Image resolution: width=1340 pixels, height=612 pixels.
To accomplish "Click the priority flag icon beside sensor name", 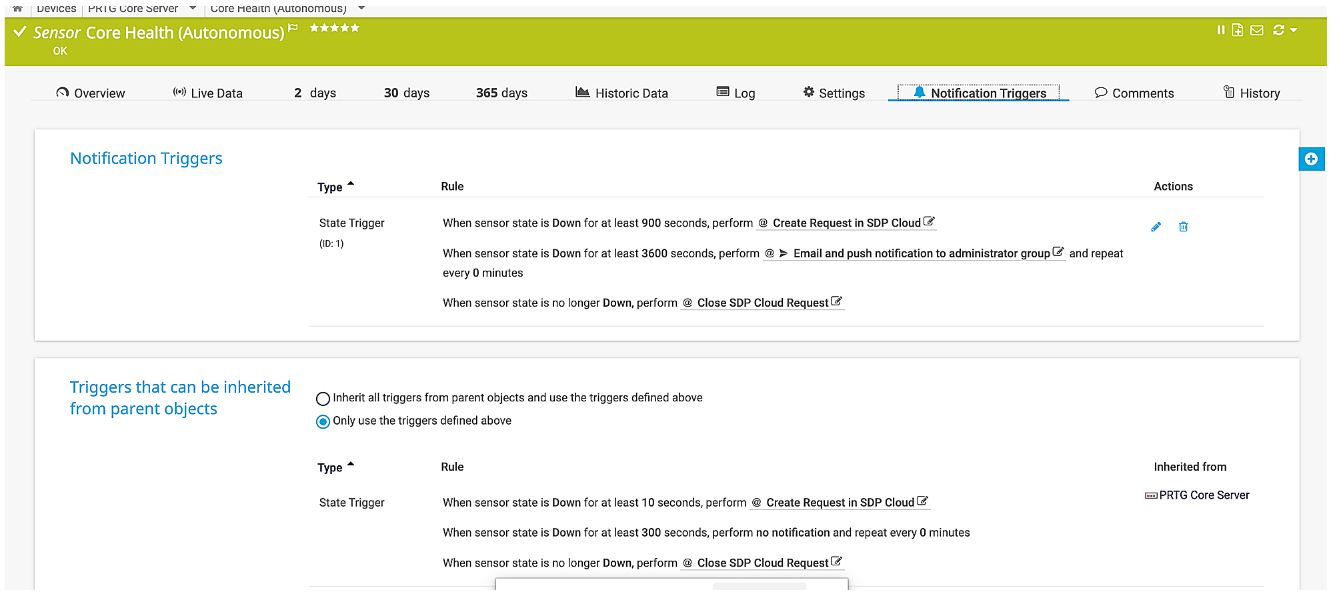I will (294, 29).
